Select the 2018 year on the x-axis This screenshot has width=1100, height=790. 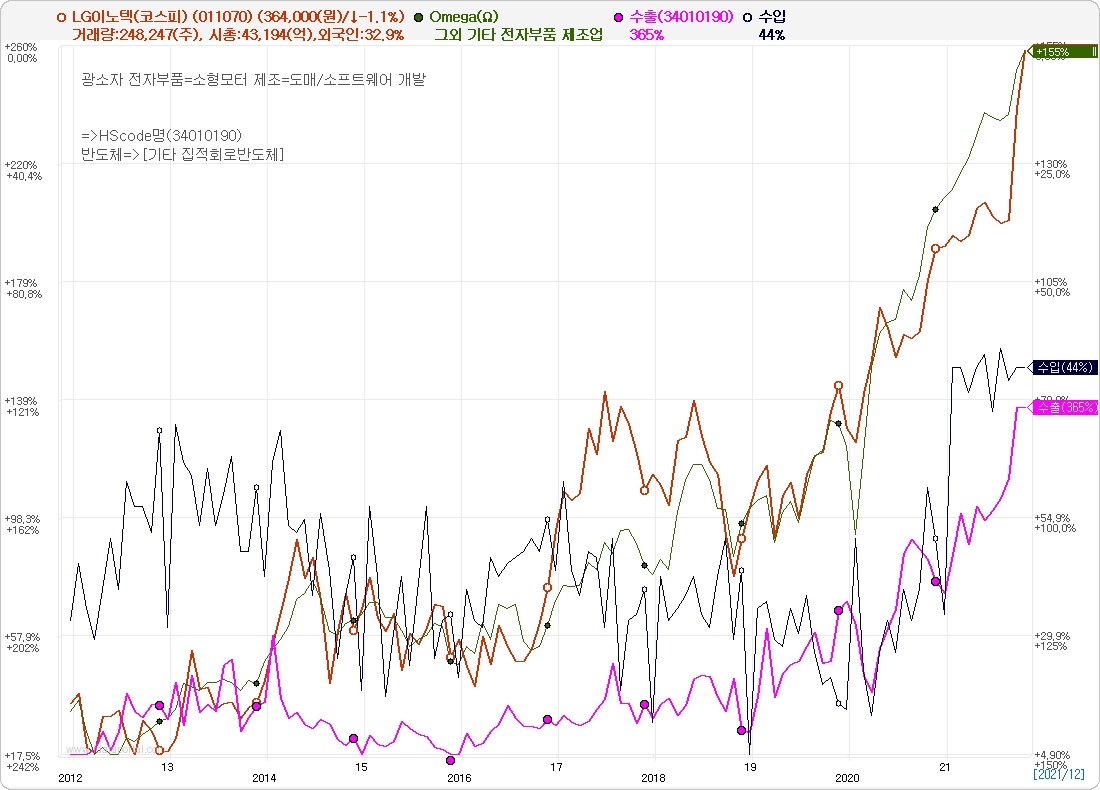653,777
